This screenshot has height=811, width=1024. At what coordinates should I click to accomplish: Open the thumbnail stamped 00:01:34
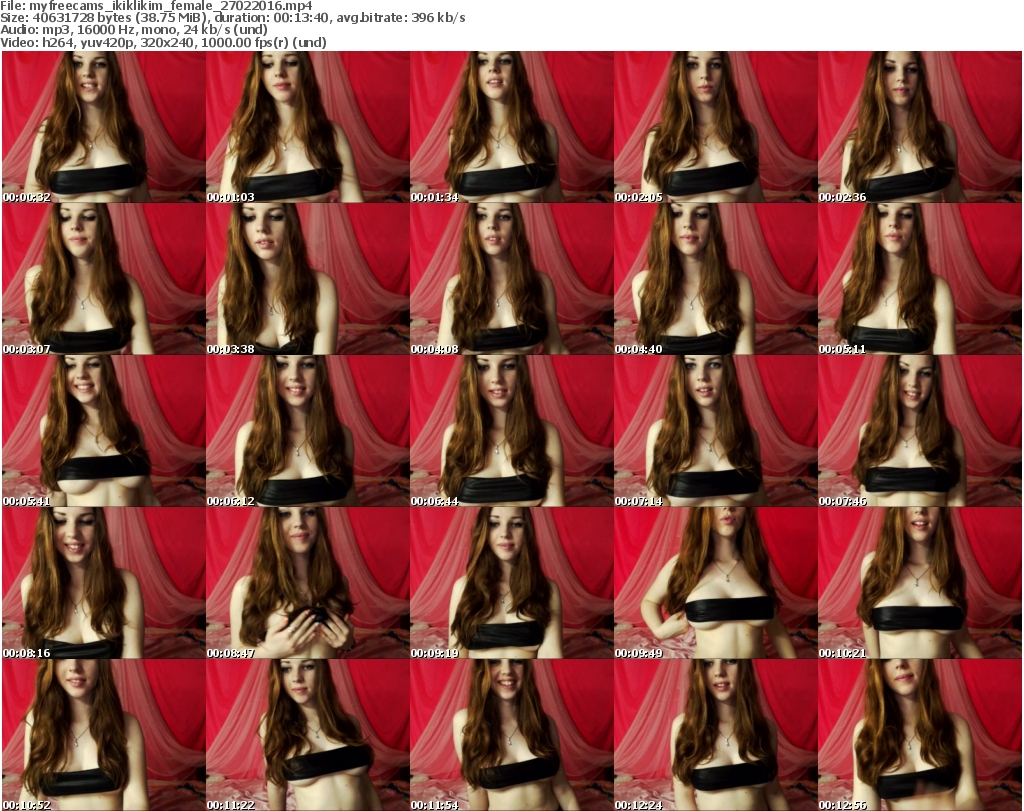coord(511,127)
